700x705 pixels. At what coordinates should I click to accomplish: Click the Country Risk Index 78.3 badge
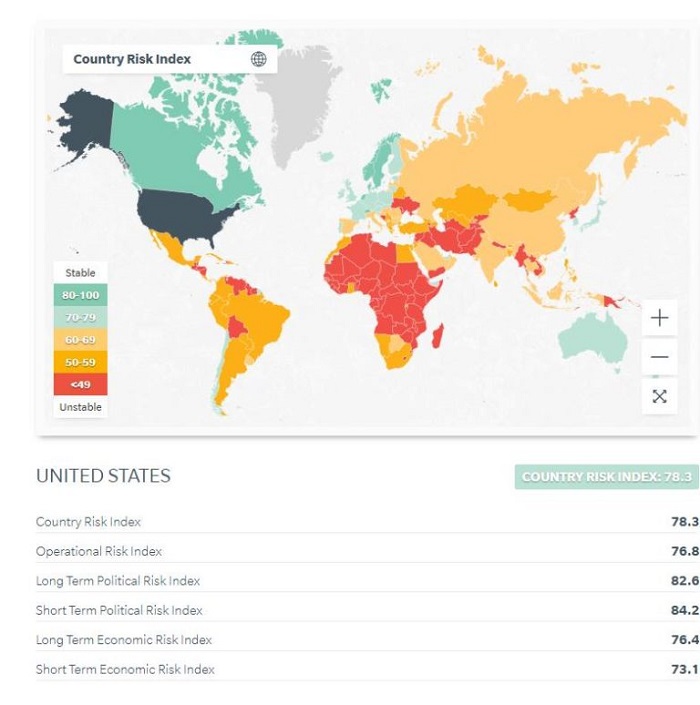[x=606, y=477]
